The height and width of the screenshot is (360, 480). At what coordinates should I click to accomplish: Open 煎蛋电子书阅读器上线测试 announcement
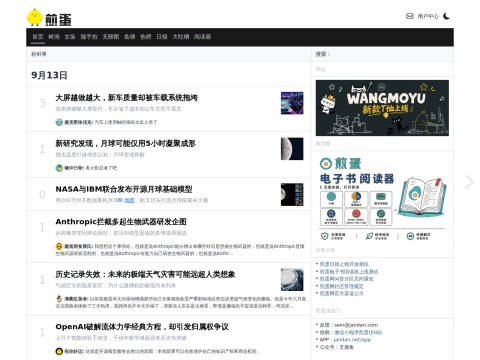[349, 271]
